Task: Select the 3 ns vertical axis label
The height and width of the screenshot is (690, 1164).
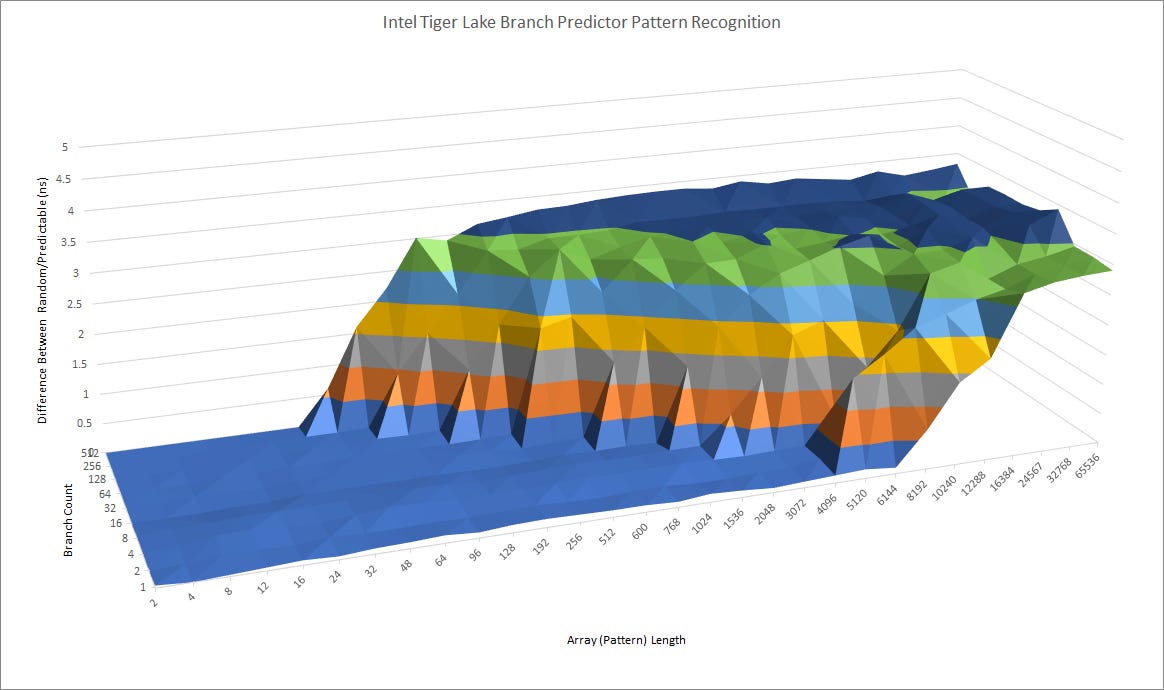Action: [76, 273]
